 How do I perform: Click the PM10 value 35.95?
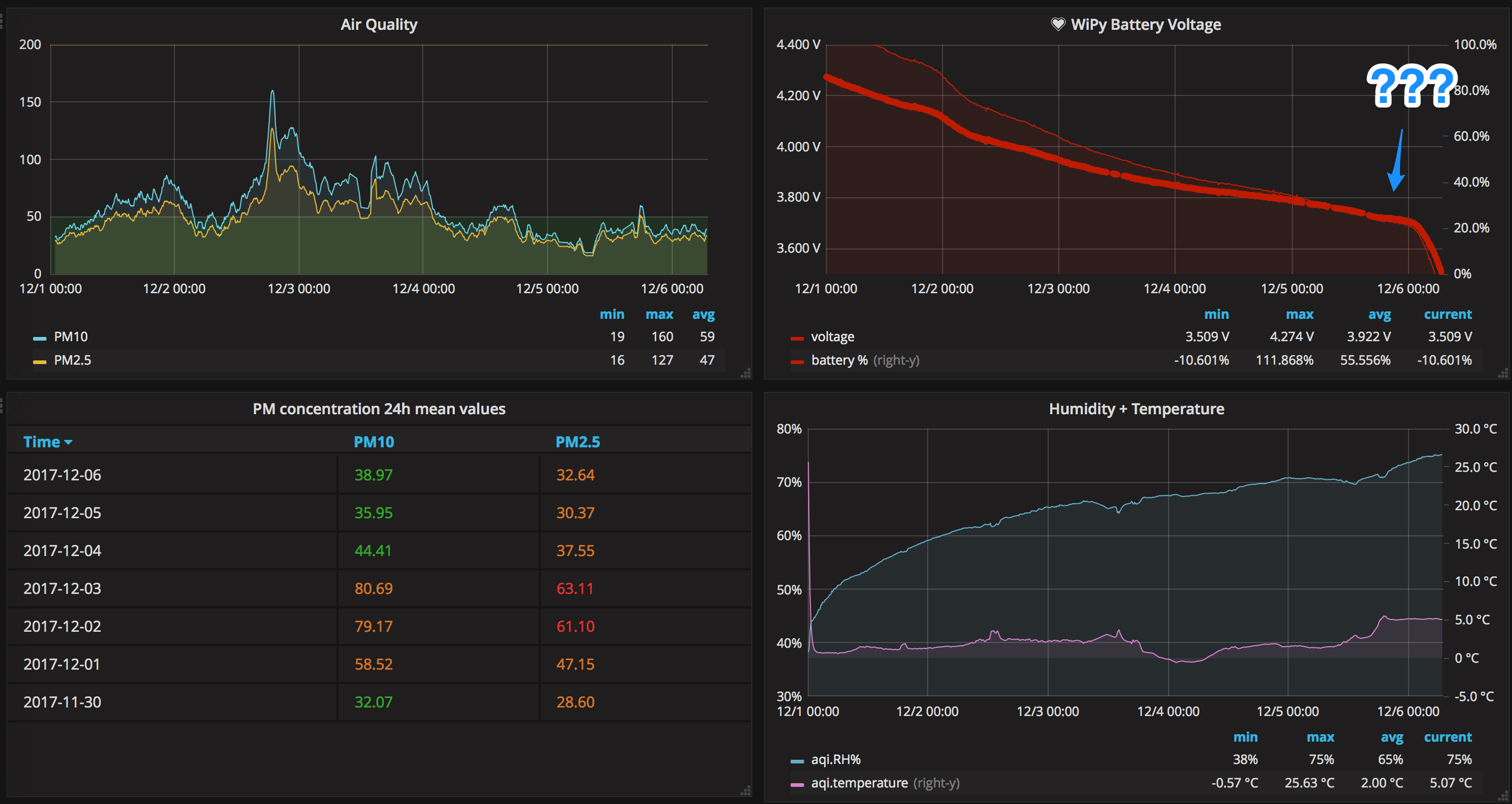[x=373, y=513]
